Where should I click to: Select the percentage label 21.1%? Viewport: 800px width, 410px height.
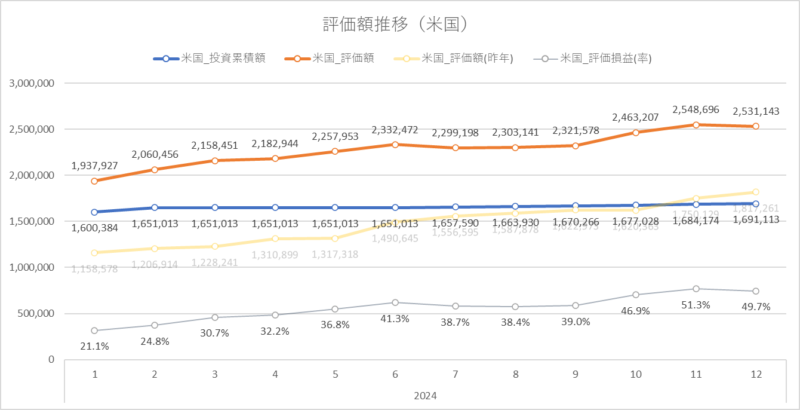[95, 346]
